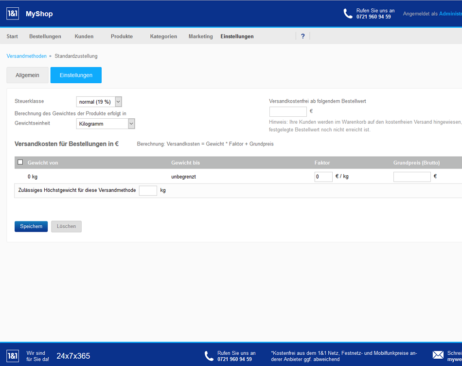This screenshot has height=366, width=462.
Task: Click the Löschen button
Action: (x=66, y=226)
